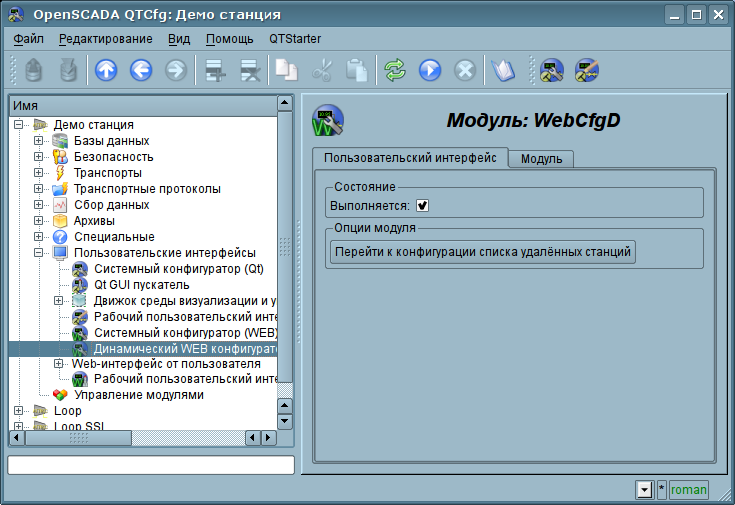The width and height of the screenshot is (735, 505).
Task: Click the Архивы box icon
Action: point(60,220)
